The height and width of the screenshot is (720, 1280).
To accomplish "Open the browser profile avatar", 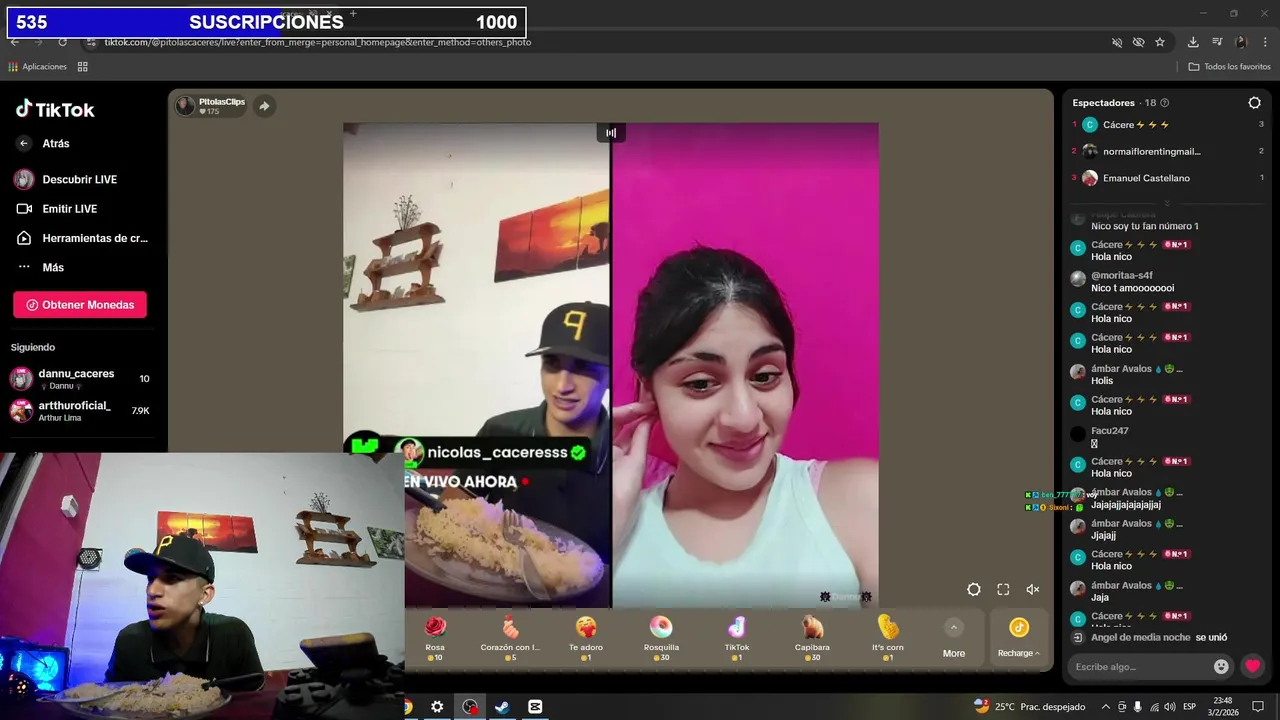I will (1241, 42).
